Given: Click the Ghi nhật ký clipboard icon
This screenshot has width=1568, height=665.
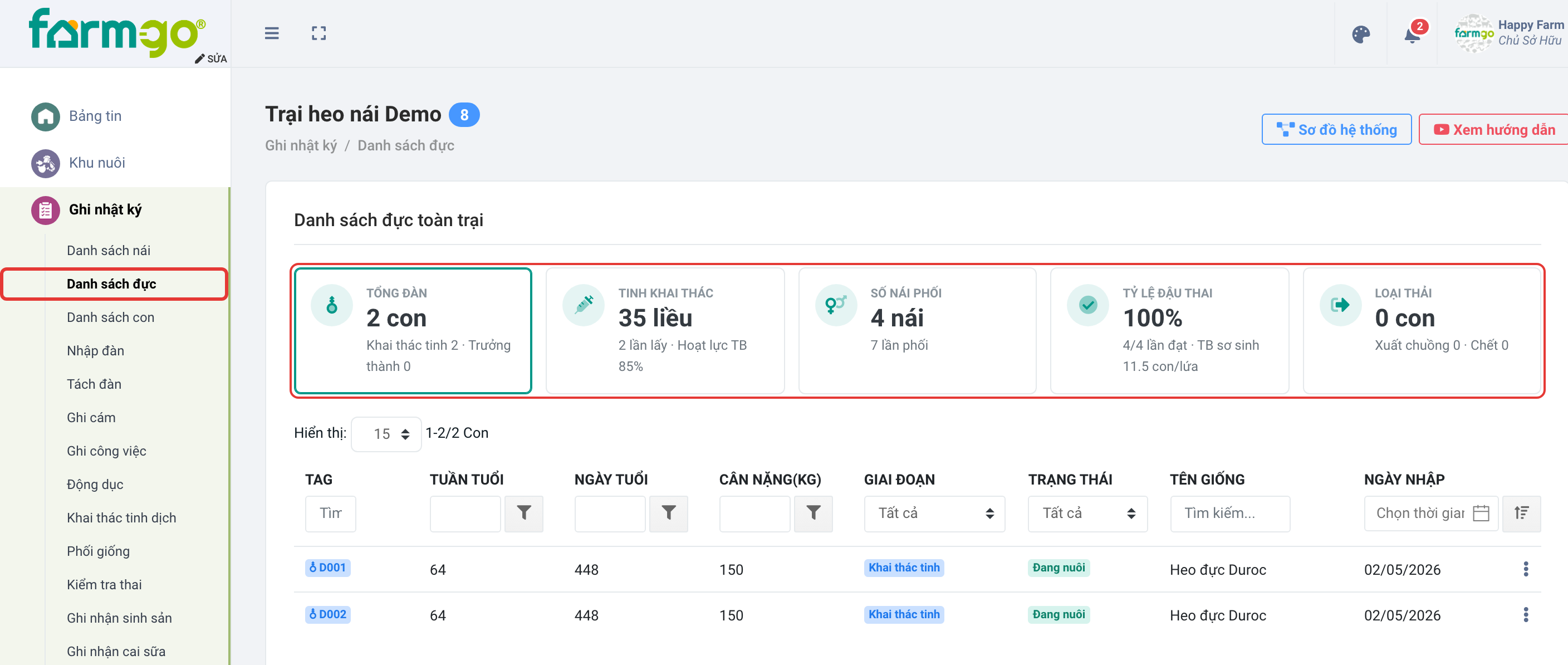Looking at the screenshot, I should point(45,210).
